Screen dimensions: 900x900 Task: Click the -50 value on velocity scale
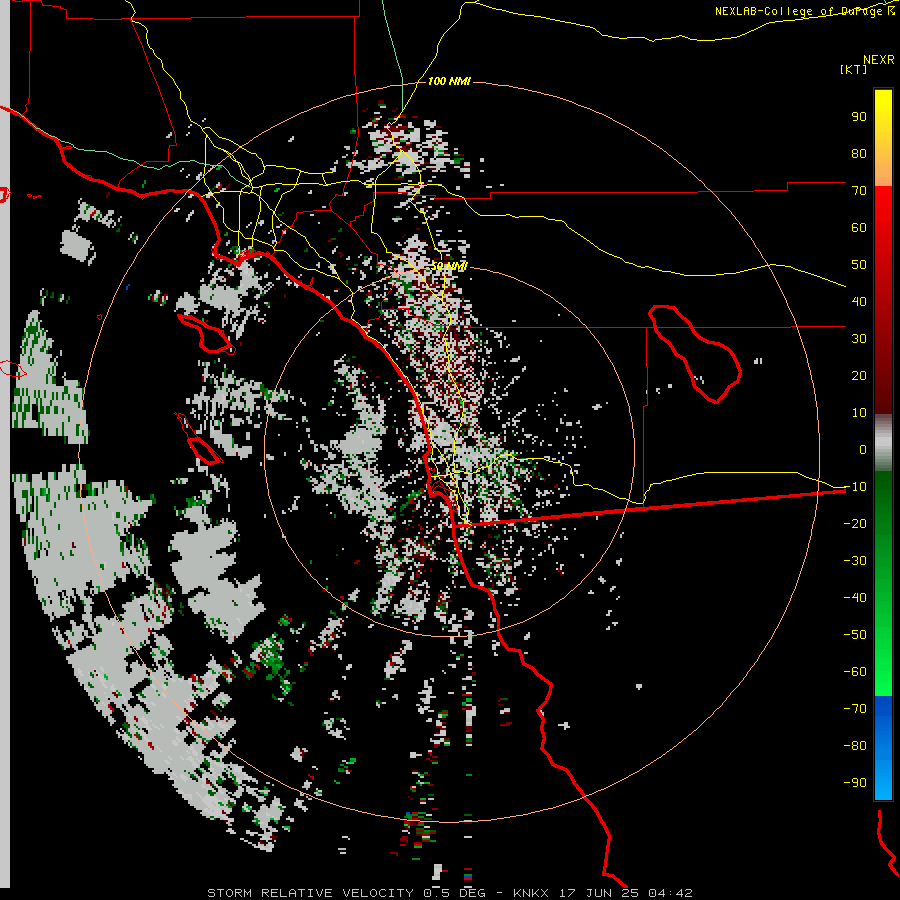855,635
